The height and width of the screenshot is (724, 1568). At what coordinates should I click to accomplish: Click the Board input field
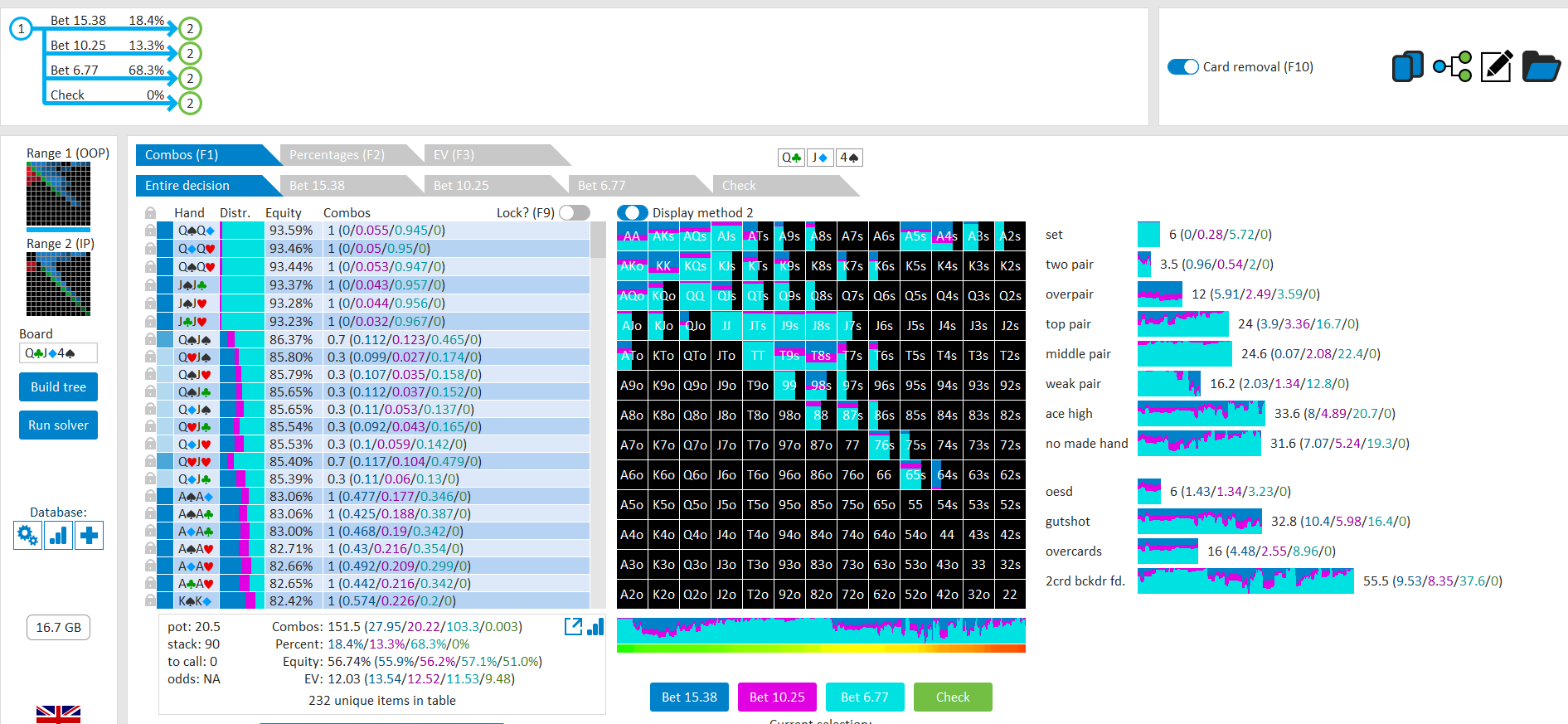(58, 353)
